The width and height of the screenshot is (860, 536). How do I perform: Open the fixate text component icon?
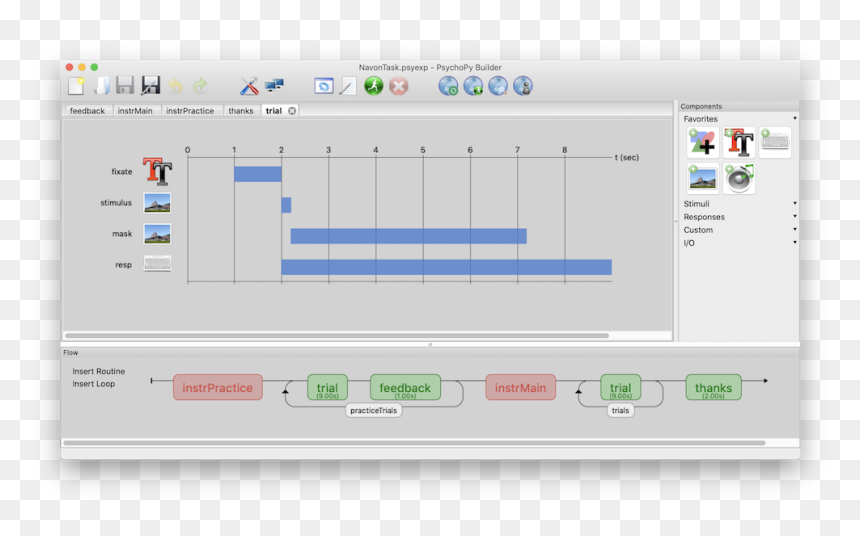pyautogui.click(x=157, y=171)
